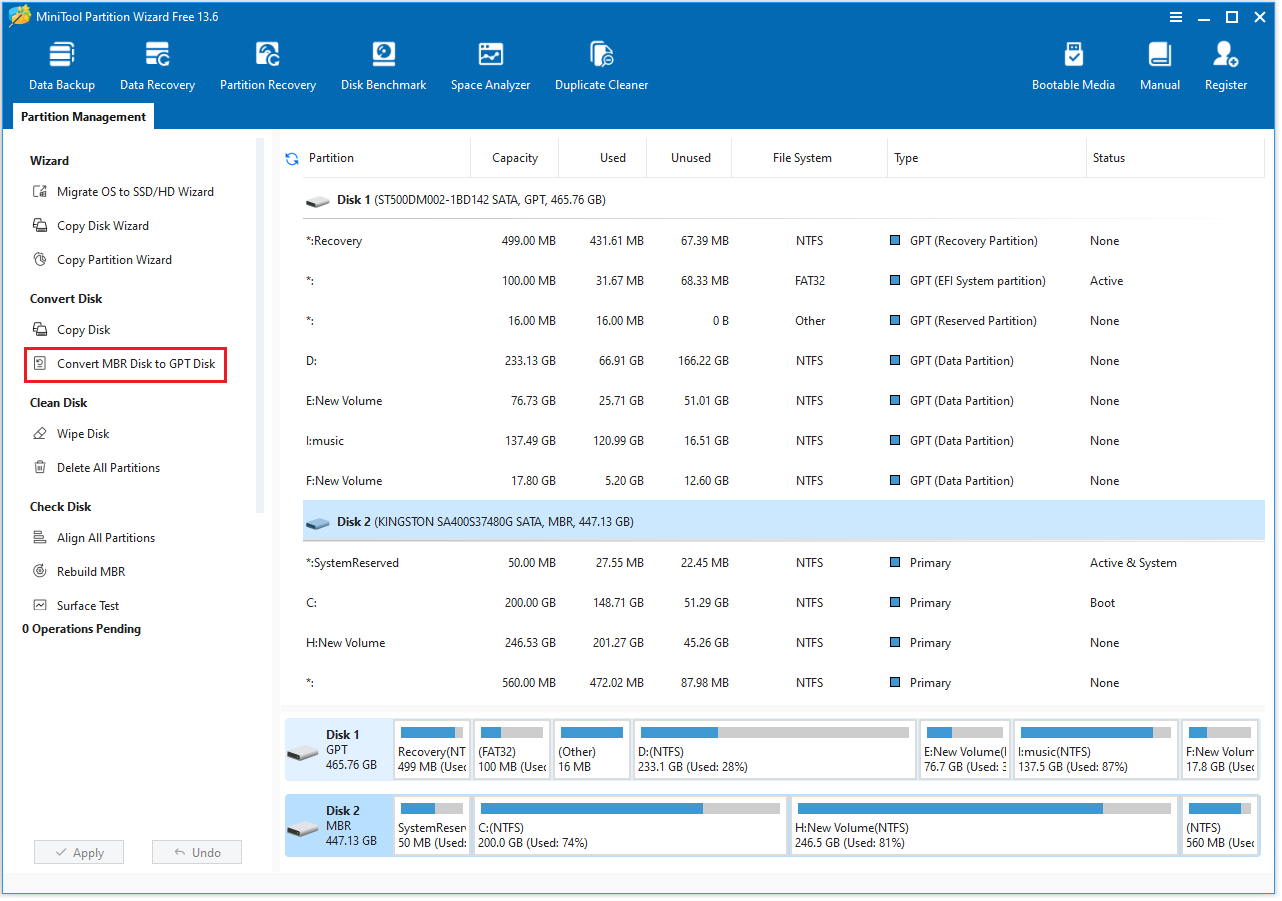The image size is (1282, 901).
Task: Open the Data Backup tool
Action: coord(62,66)
